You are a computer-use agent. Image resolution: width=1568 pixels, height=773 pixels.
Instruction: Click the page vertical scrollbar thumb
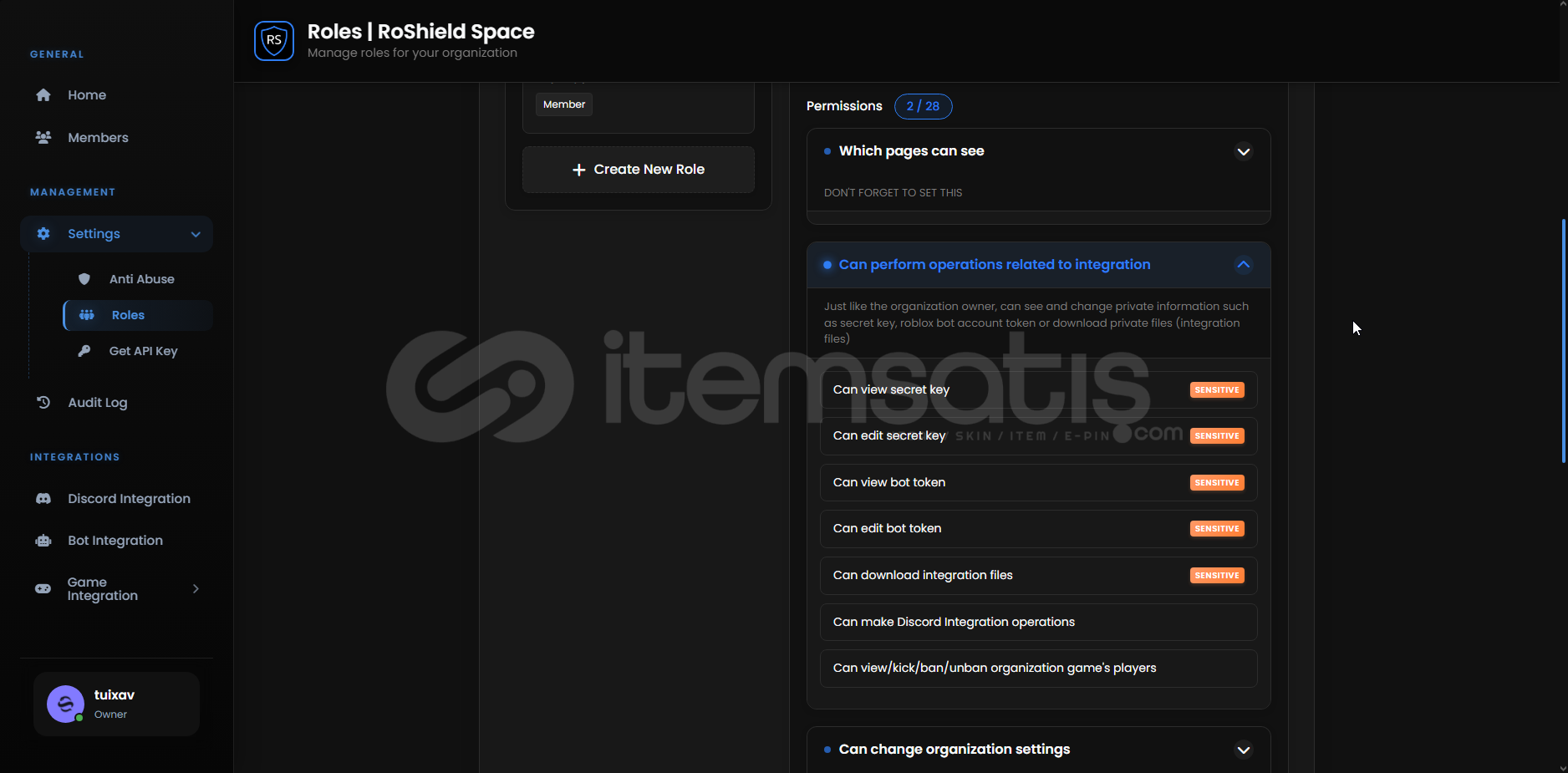[1563, 341]
